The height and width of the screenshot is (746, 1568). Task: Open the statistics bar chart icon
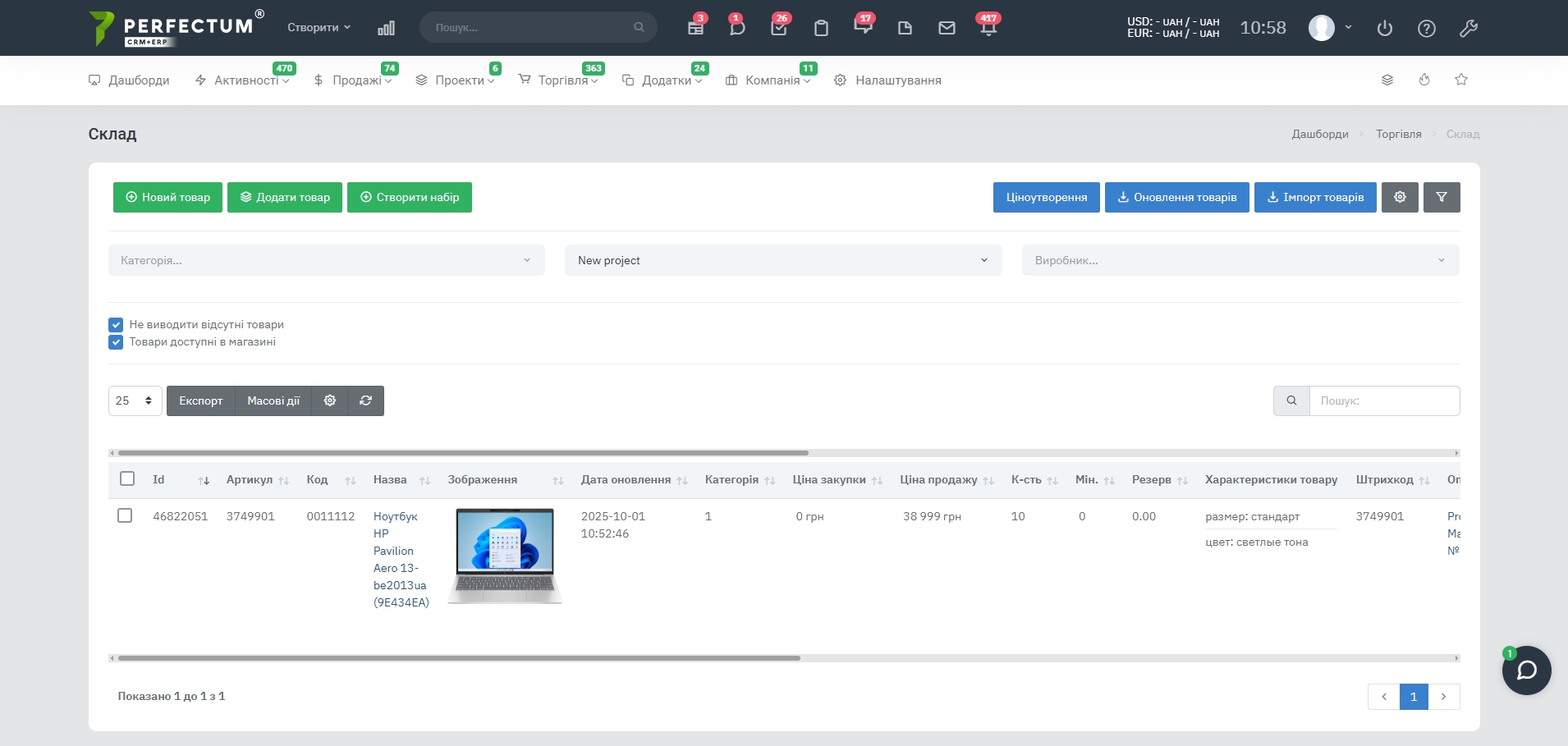pos(386,28)
